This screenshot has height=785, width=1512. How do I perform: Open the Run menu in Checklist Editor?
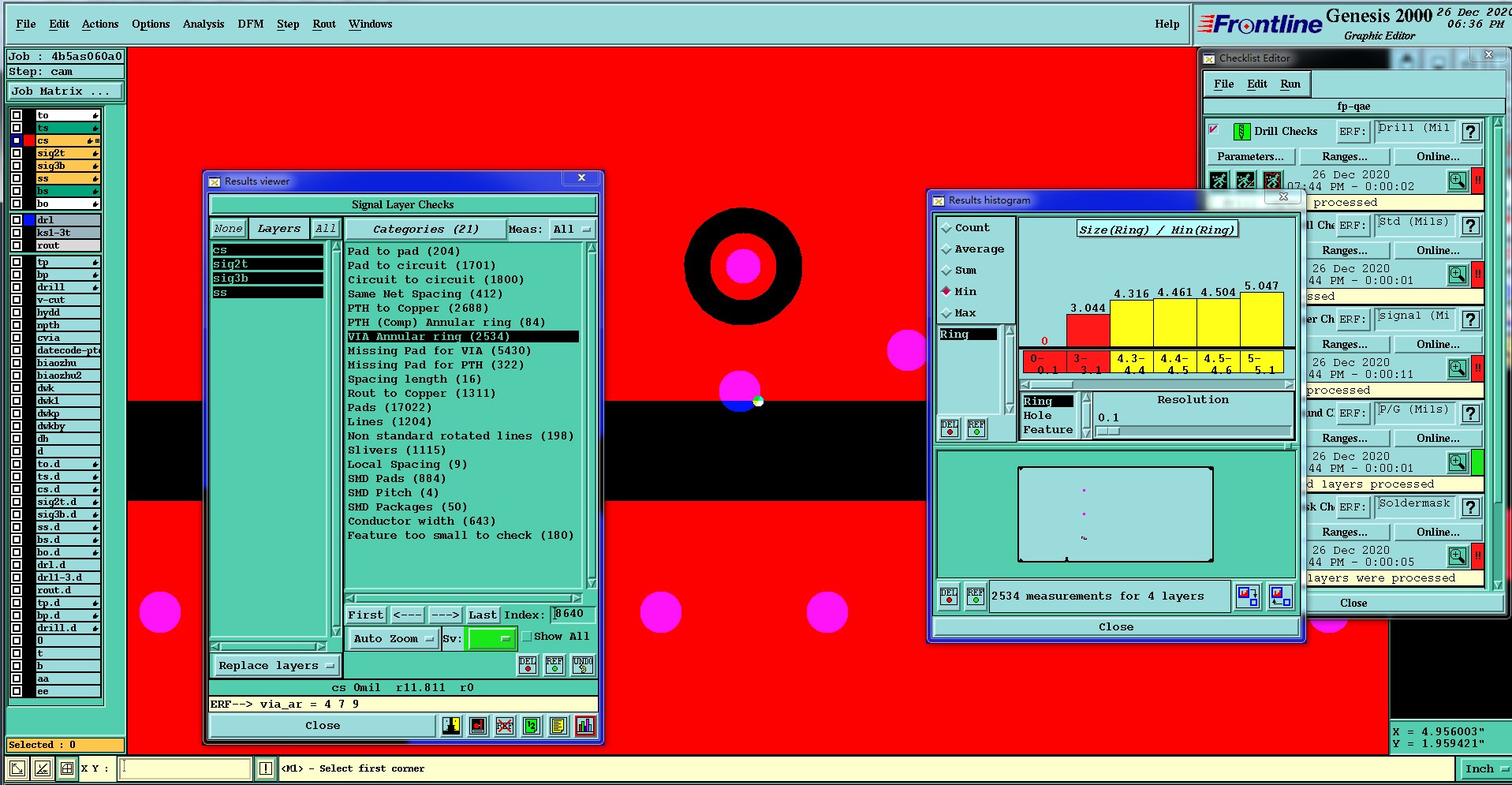tap(1290, 84)
